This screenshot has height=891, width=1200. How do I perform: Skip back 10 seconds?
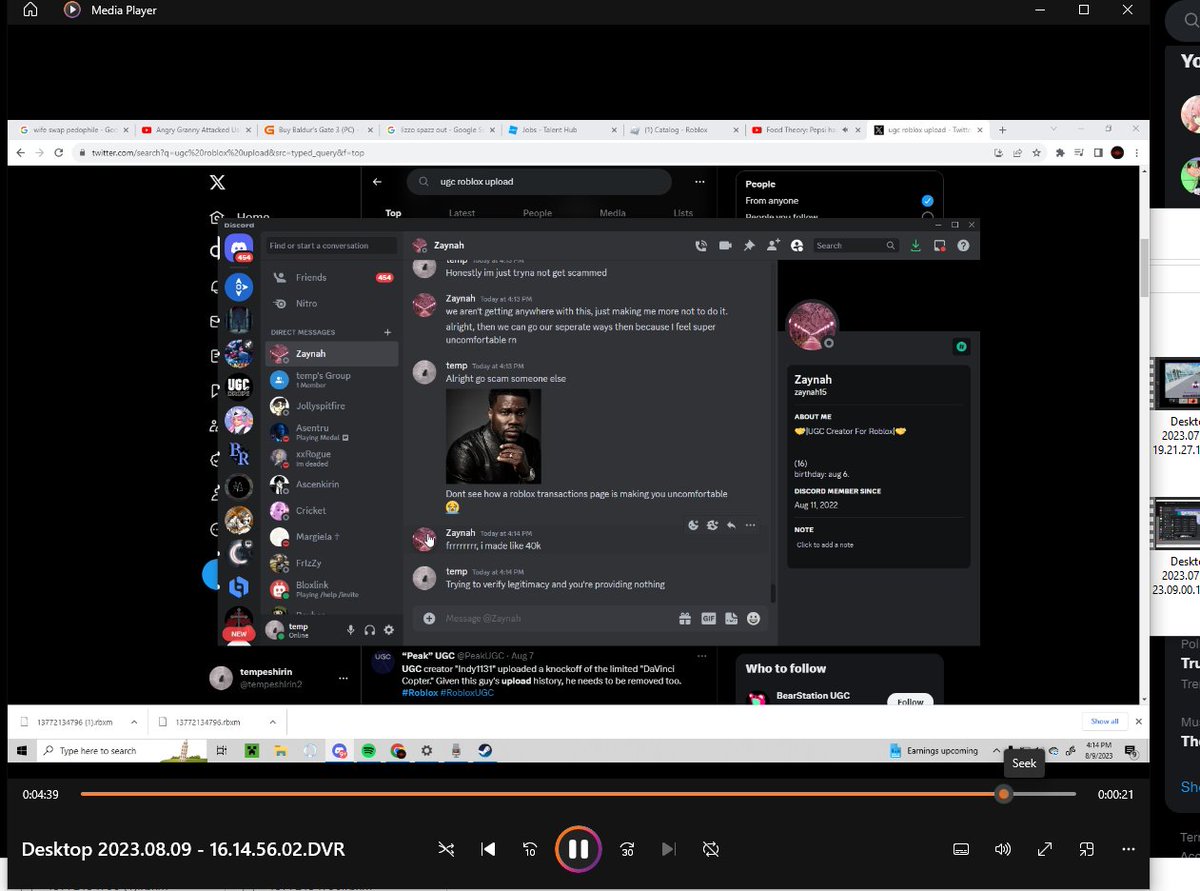531,849
